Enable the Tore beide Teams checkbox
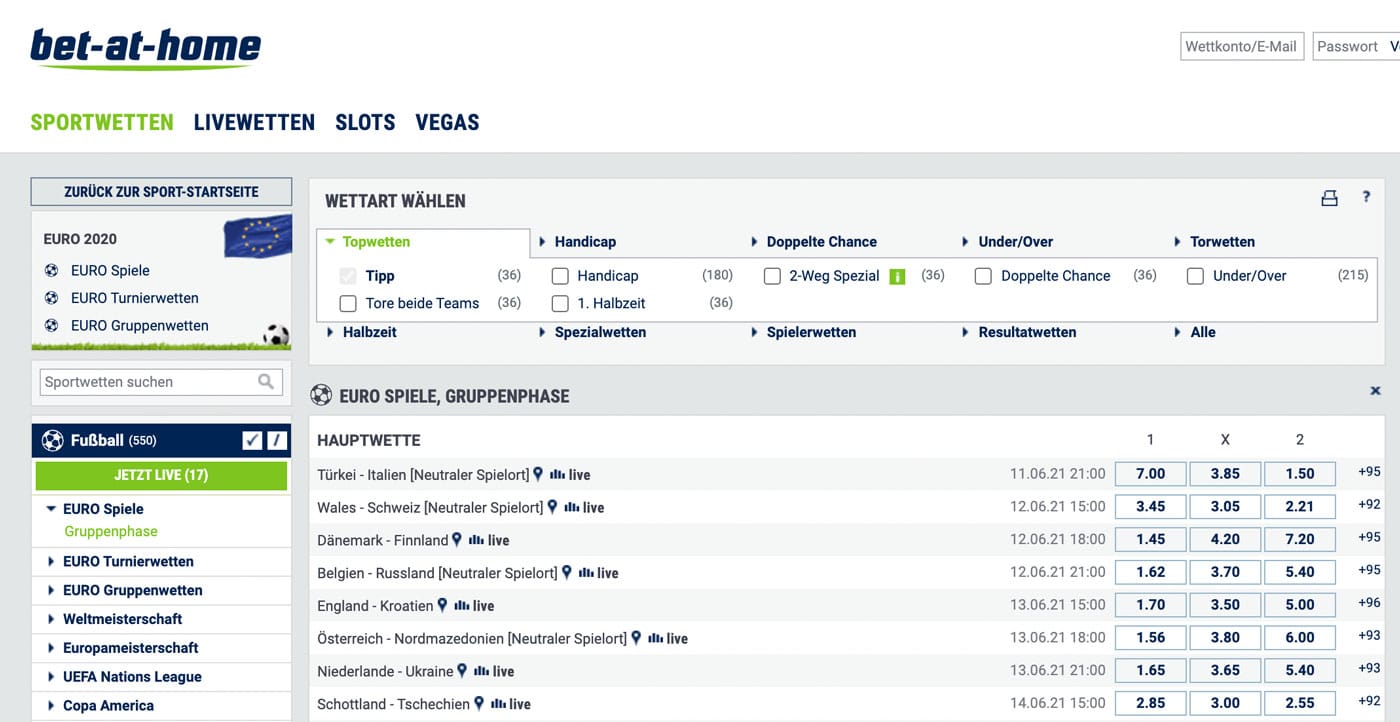 pyautogui.click(x=348, y=303)
